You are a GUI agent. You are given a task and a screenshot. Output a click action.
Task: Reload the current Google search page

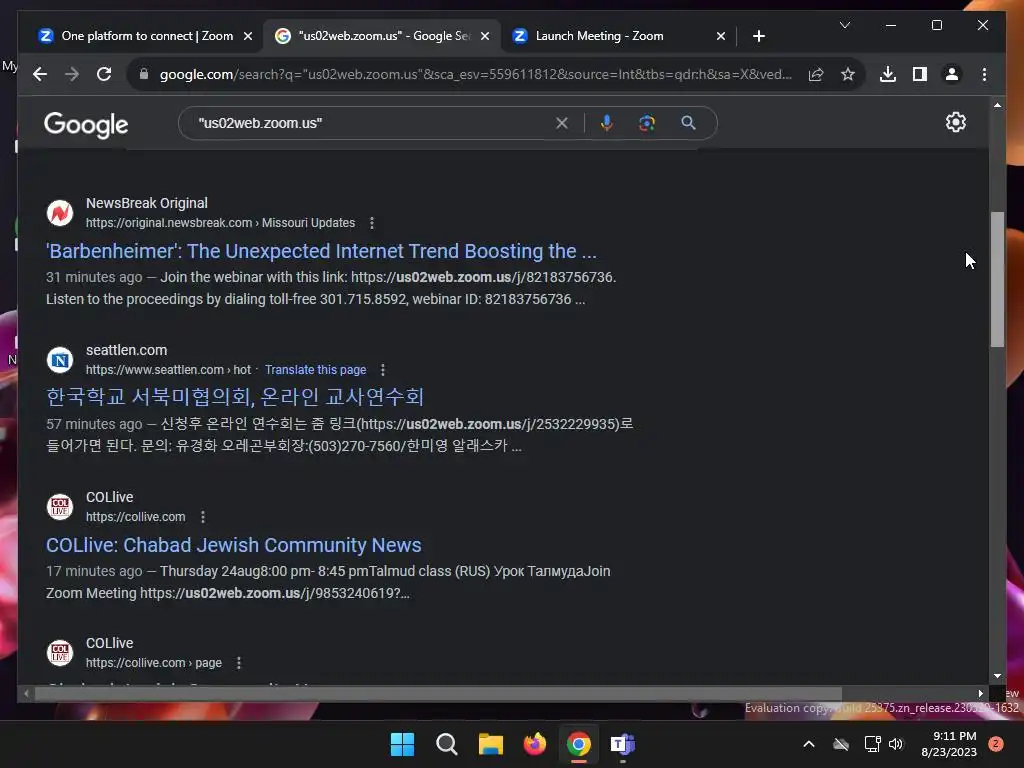point(104,74)
